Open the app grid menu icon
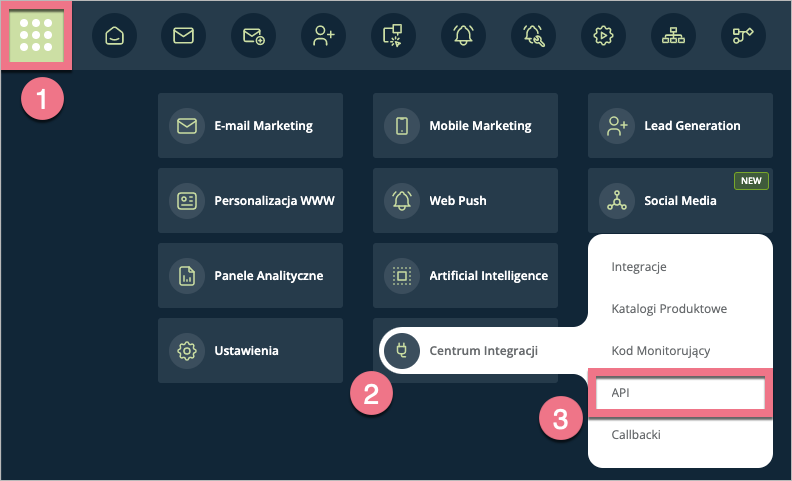 [x=36, y=35]
